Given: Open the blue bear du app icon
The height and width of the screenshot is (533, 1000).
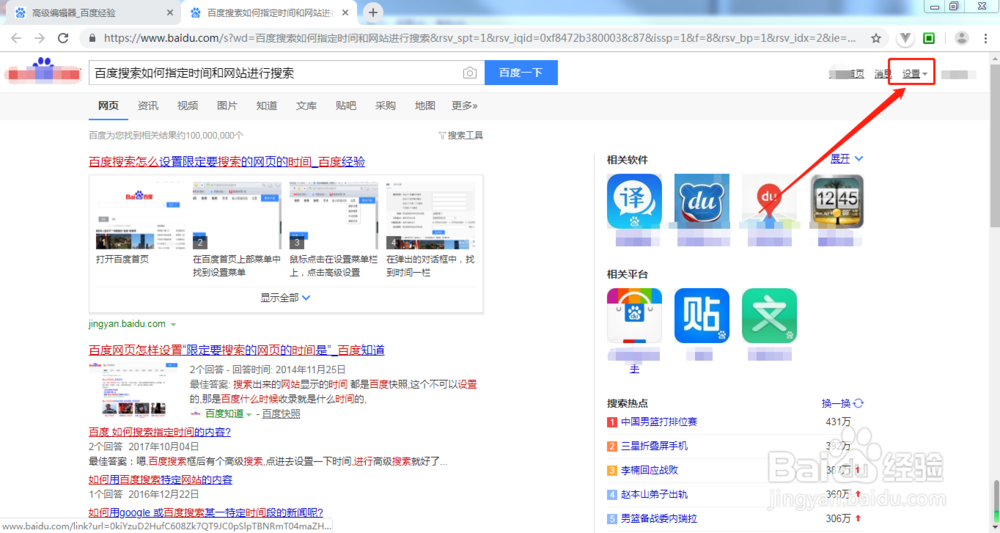Looking at the screenshot, I should (702, 201).
